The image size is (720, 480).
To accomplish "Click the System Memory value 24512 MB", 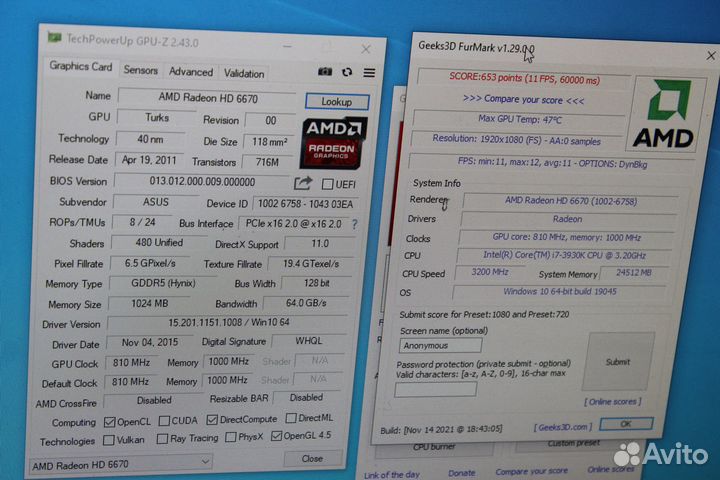I will point(634,273).
